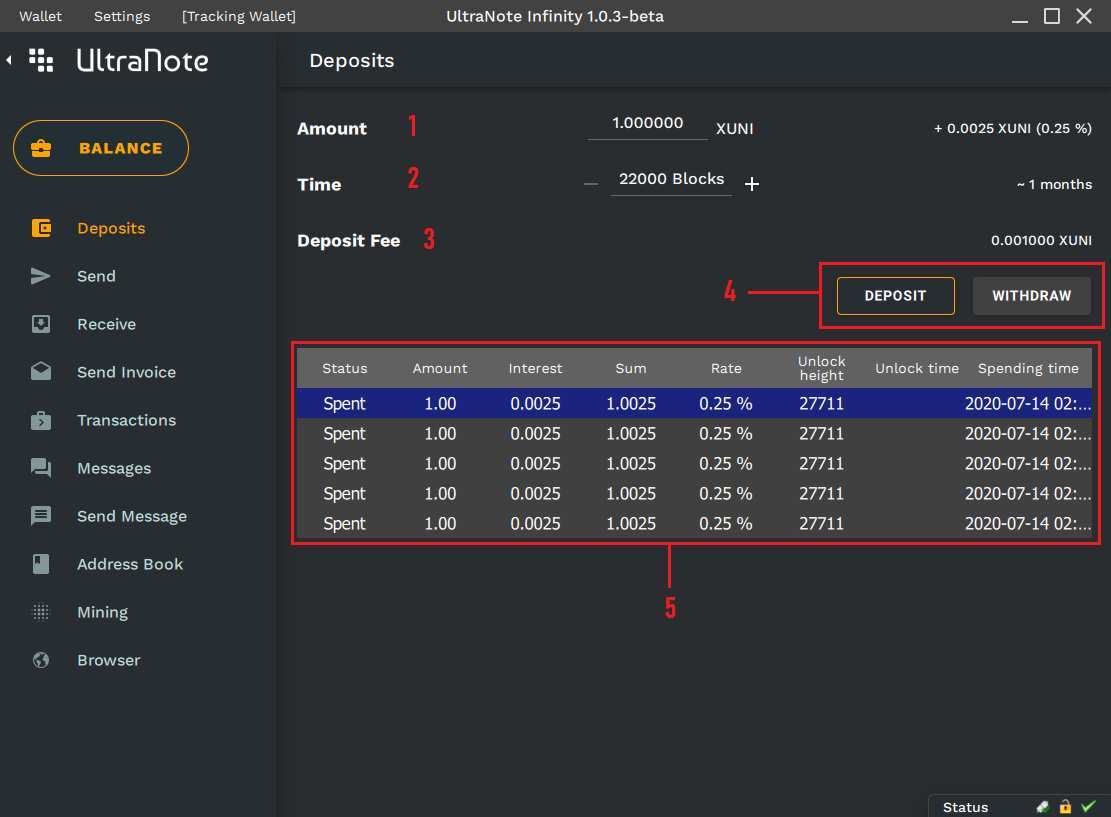
Task: Sort deposits by the Spending time header
Action: pyautogui.click(x=1028, y=368)
